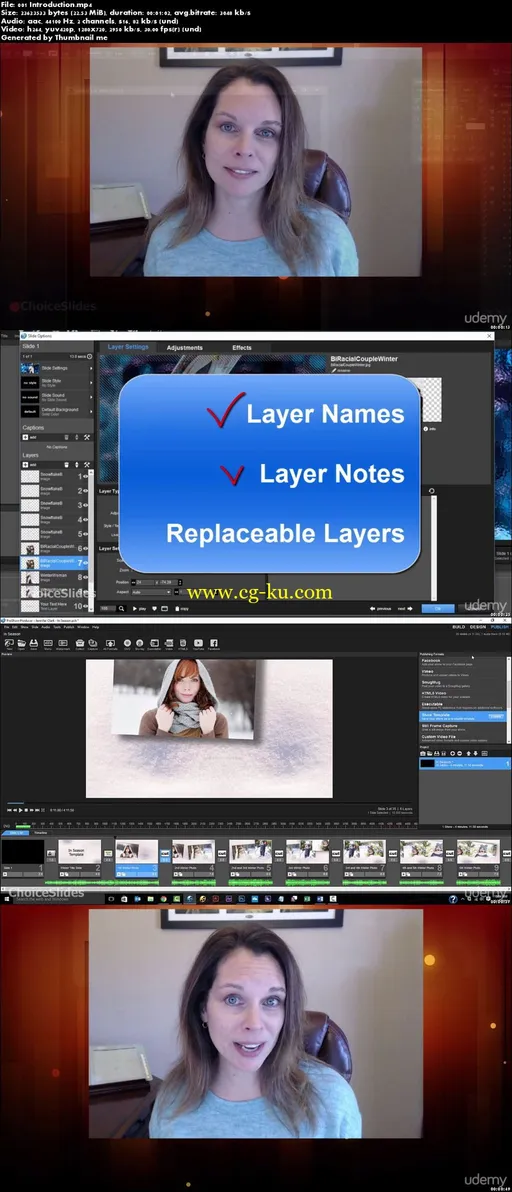Open the Publish menu in ProShow menu bar

point(68,627)
